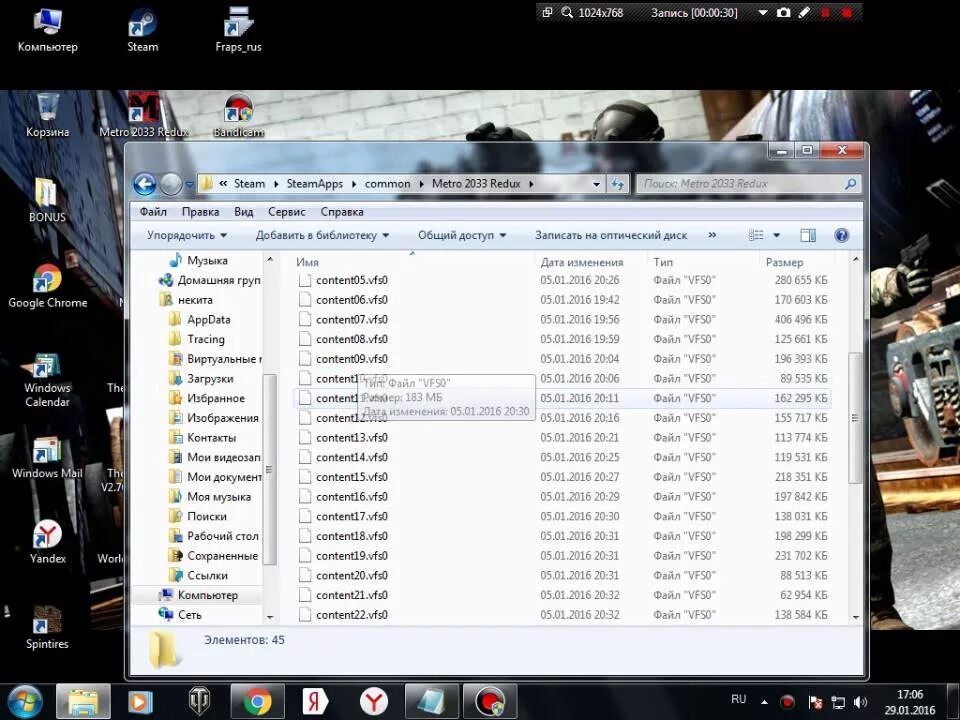Launch the Google Chrome desktop shortcut
Viewport: 960px width, 720px height.
click(48, 285)
